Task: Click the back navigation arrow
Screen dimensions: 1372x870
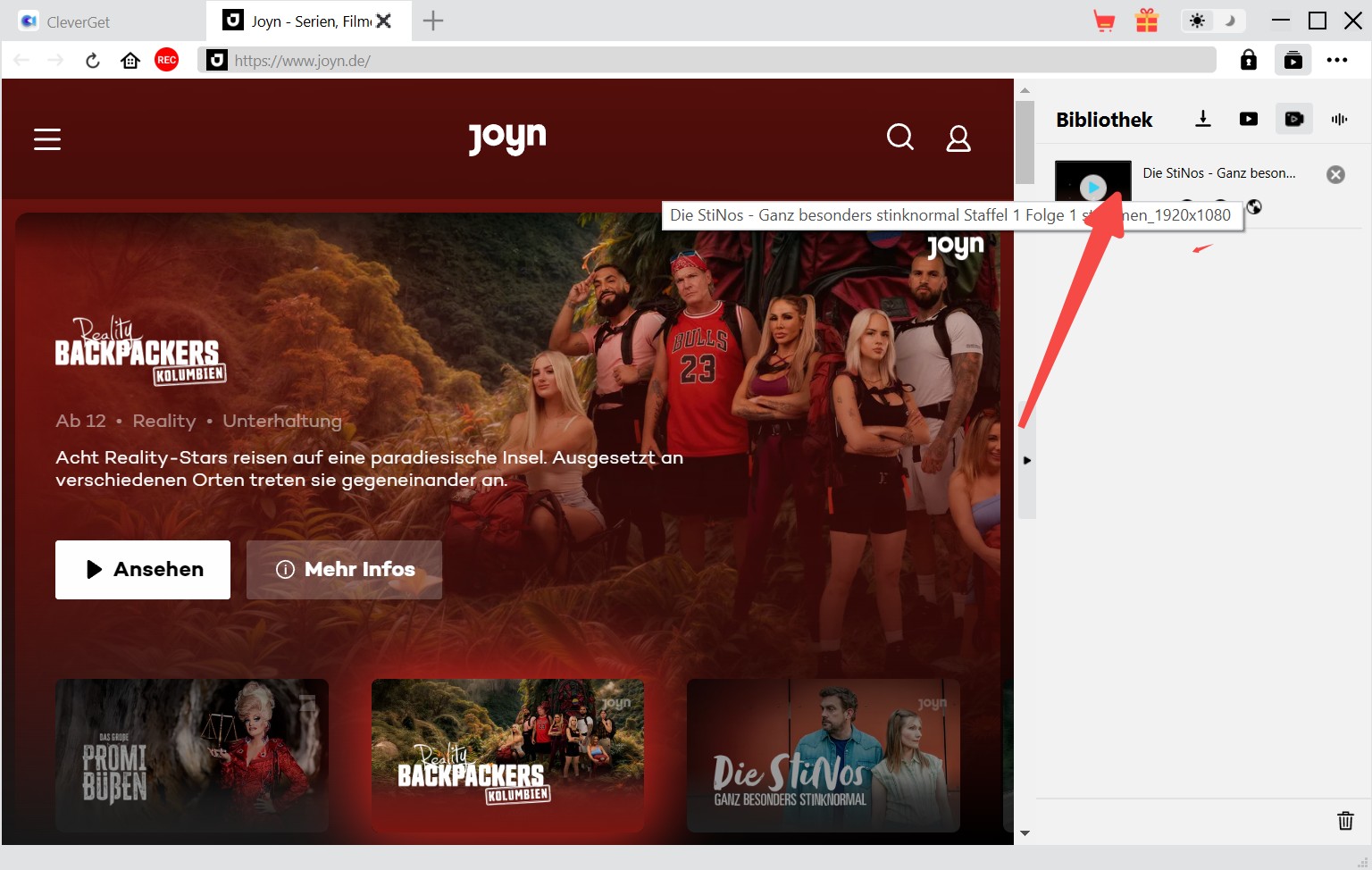Action: (x=21, y=60)
